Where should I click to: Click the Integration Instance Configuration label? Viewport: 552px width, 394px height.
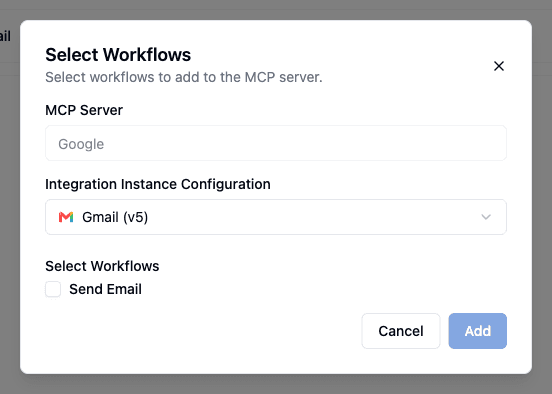pos(158,184)
